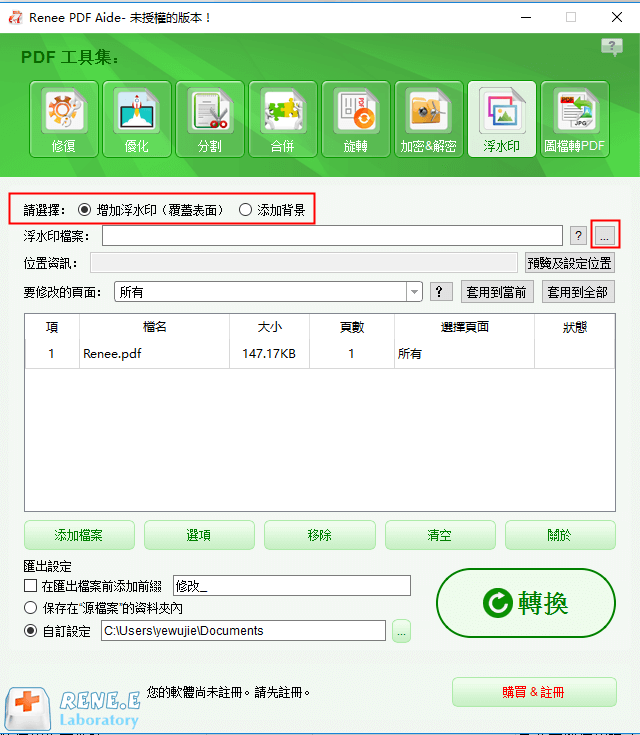Open the 旋轉 (Rotate) PDF tool
This screenshot has width=640, height=735.
(356, 119)
